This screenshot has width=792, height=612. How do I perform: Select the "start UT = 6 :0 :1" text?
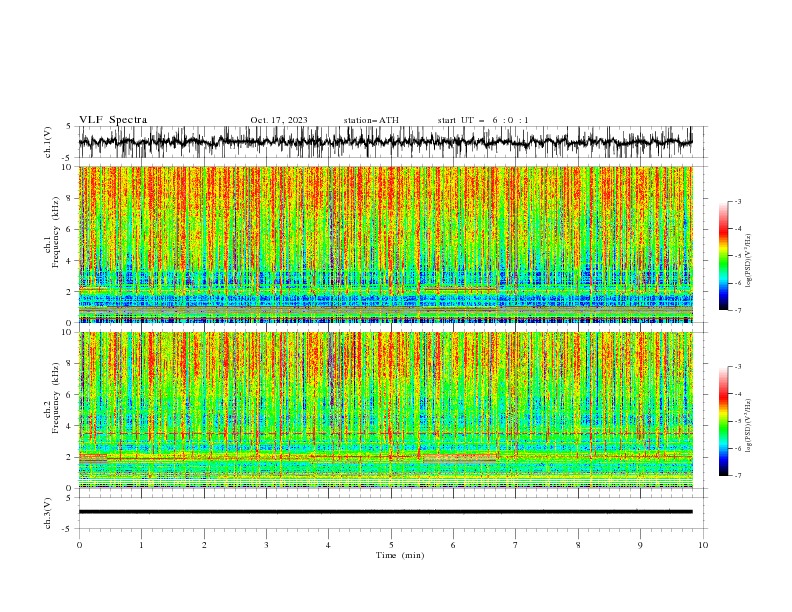click(483, 120)
